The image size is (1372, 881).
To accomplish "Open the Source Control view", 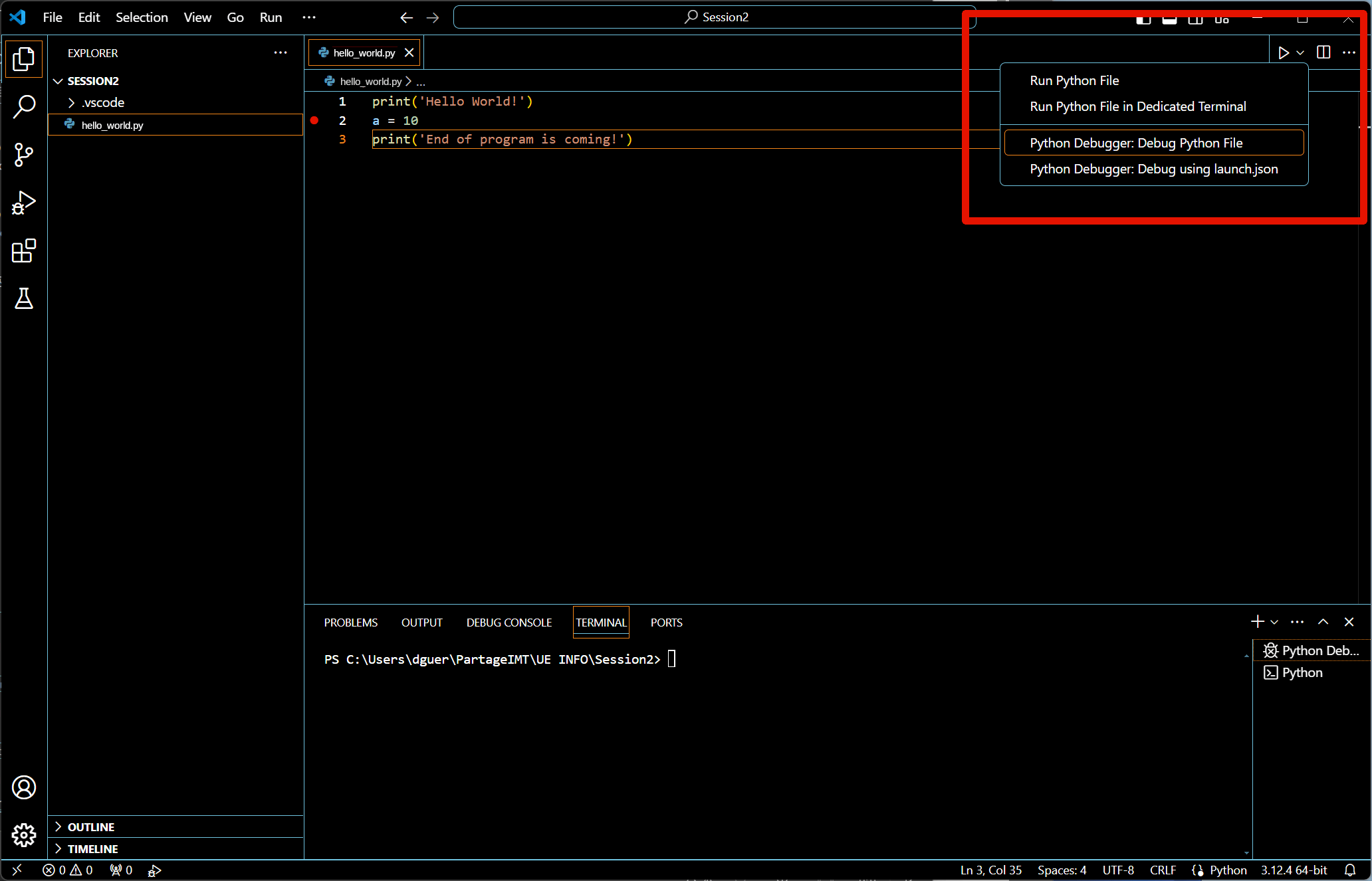I will [x=24, y=155].
